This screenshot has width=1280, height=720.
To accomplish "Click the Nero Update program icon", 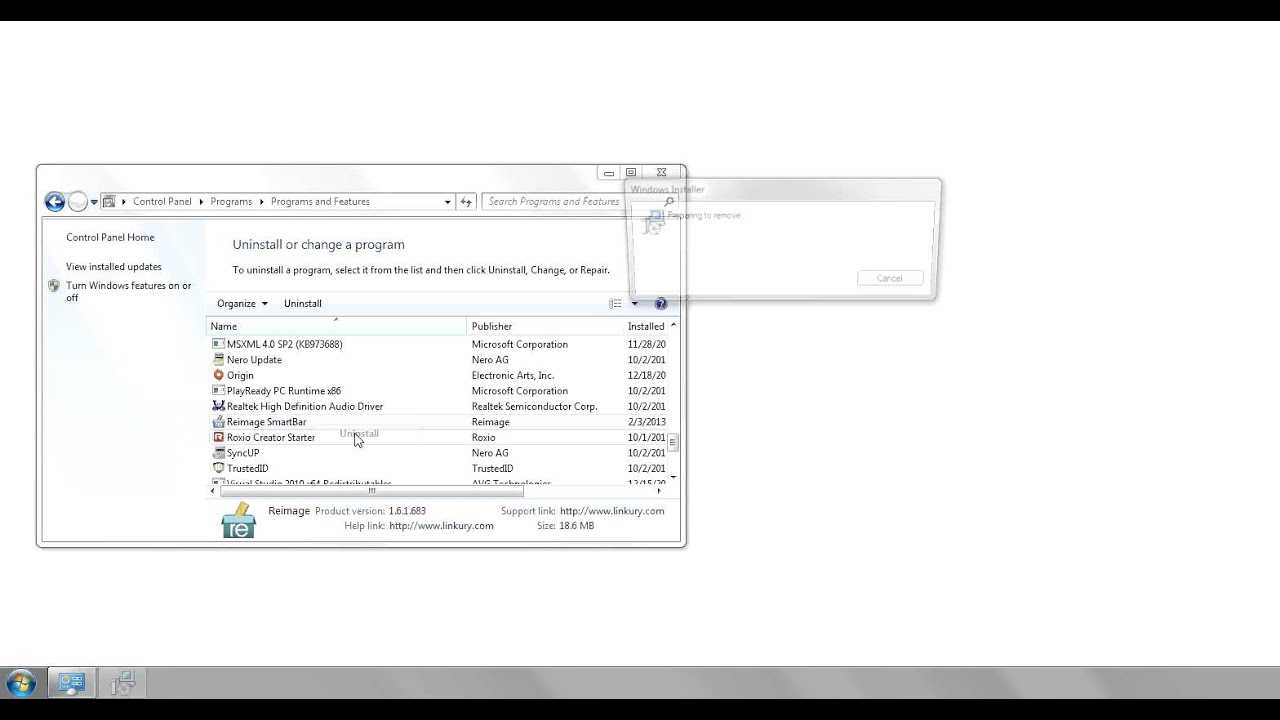I will point(218,360).
